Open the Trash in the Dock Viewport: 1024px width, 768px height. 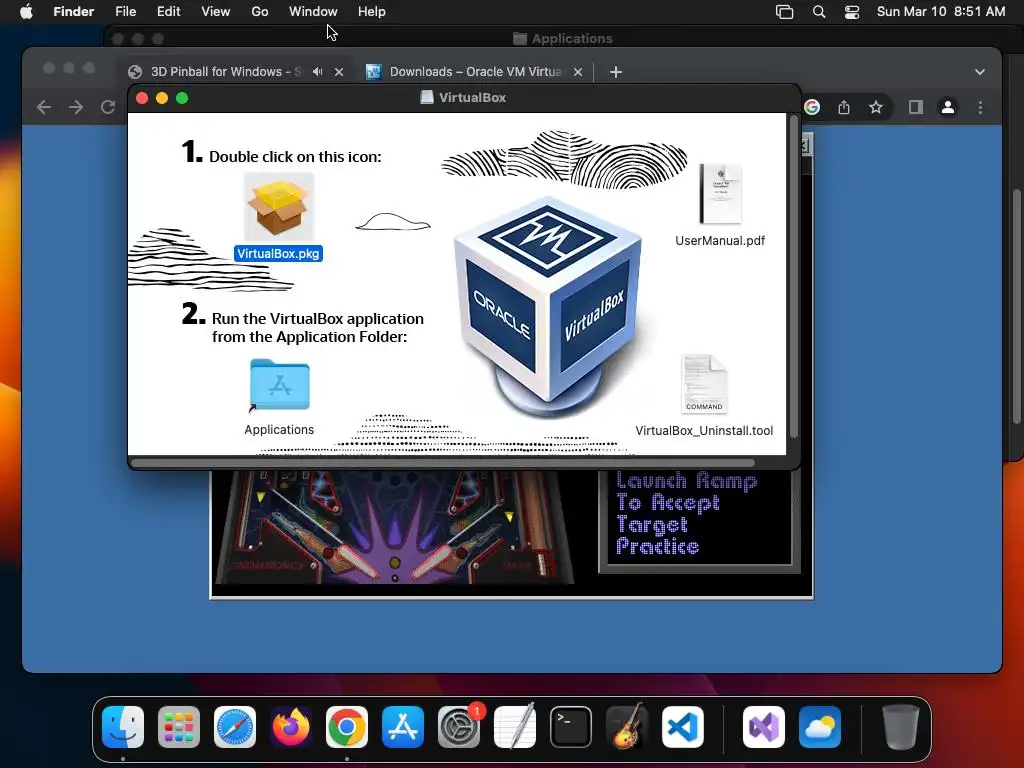click(x=901, y=727)
